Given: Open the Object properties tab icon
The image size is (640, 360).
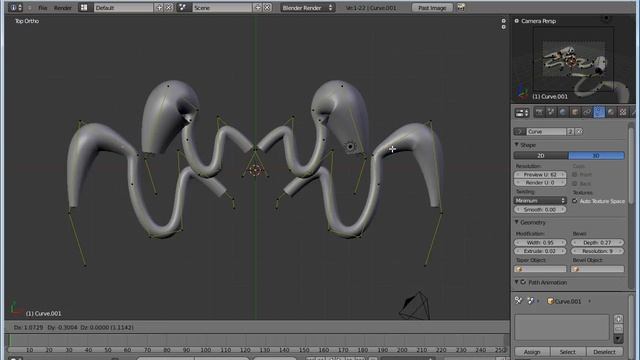Looking at the screenshot, I should click(575, 112).
